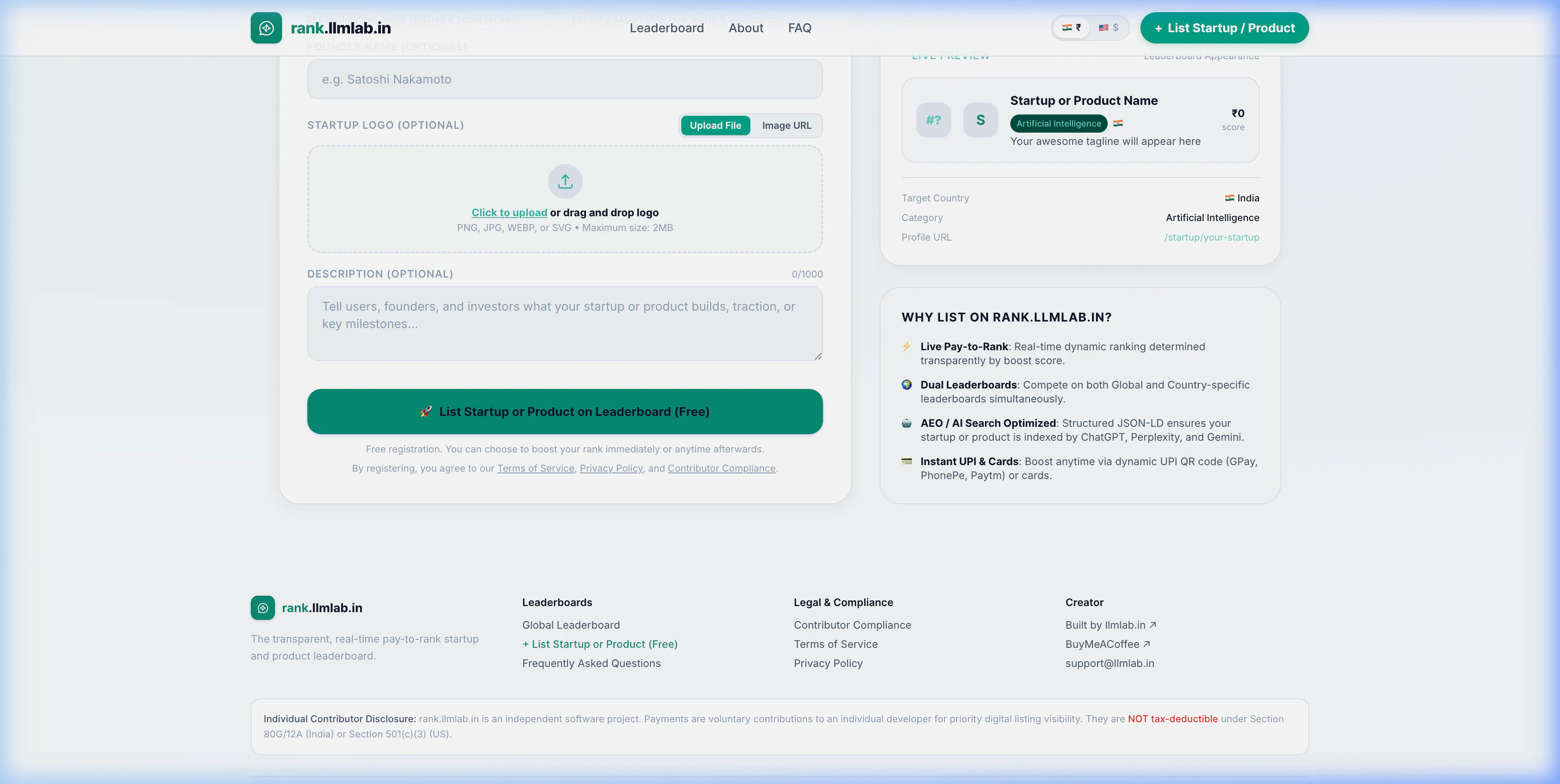Screen dimensions: 1560x784
Task: Click the ₹0 score value in preview
Action: (1238, 113)
